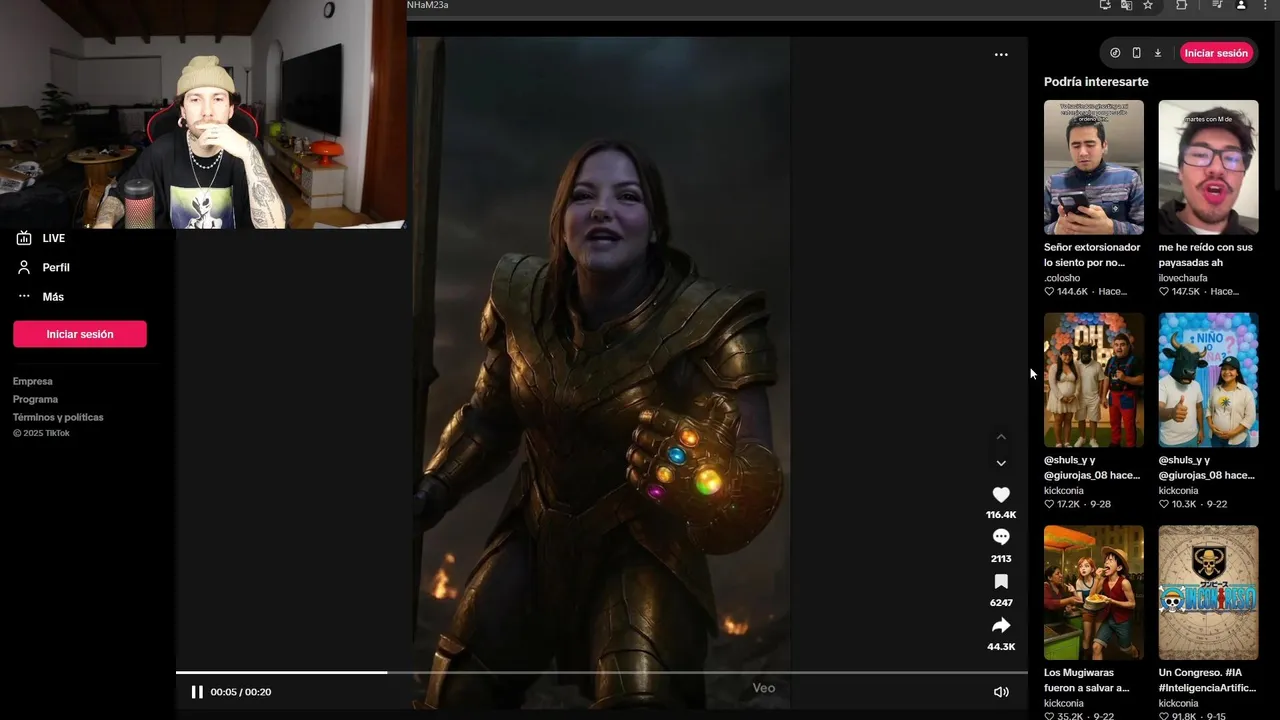Go to previous video up chevron

(x=1001, y=437)
